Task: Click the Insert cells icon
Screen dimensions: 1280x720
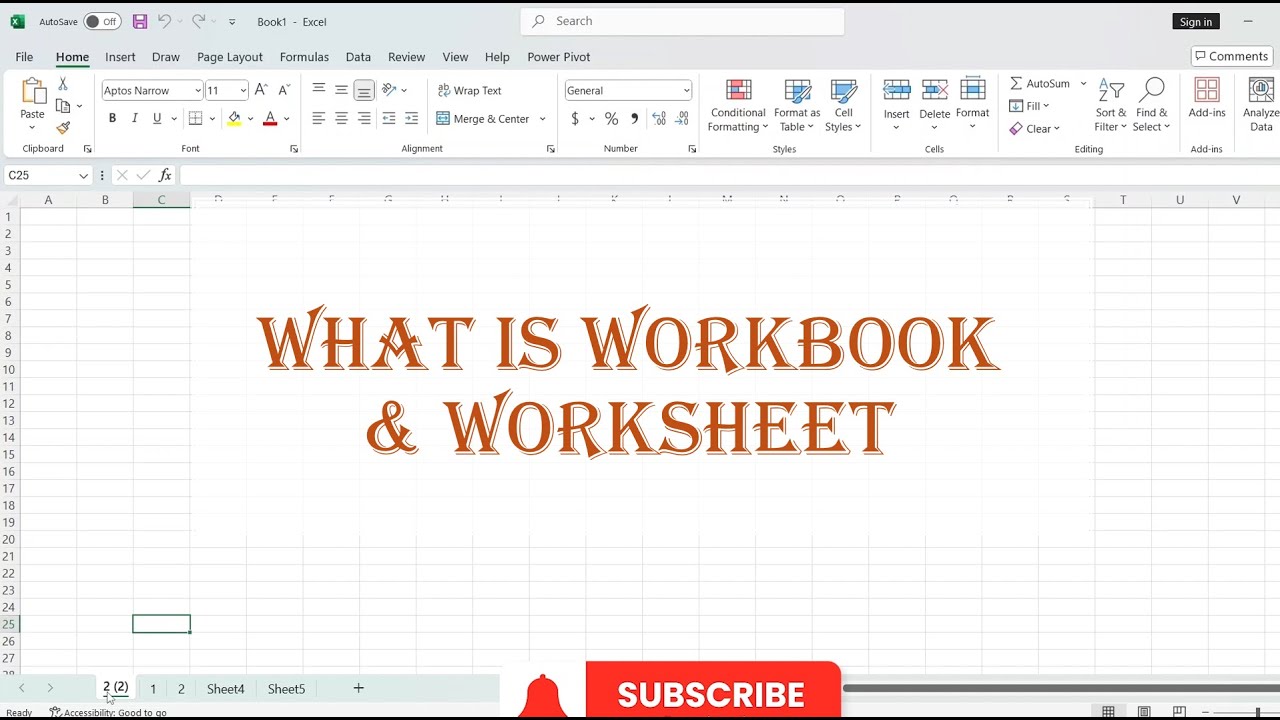Action: (x=897, y=91)
